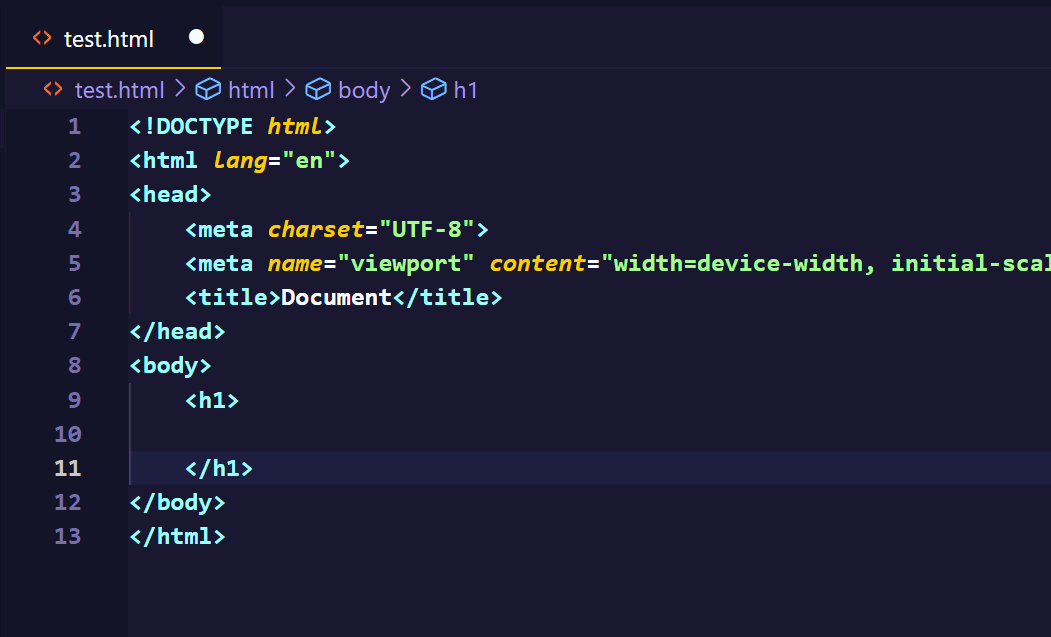Click the HTML file icon in the test.html tab
1051x637 pixels.
point(42,38)
